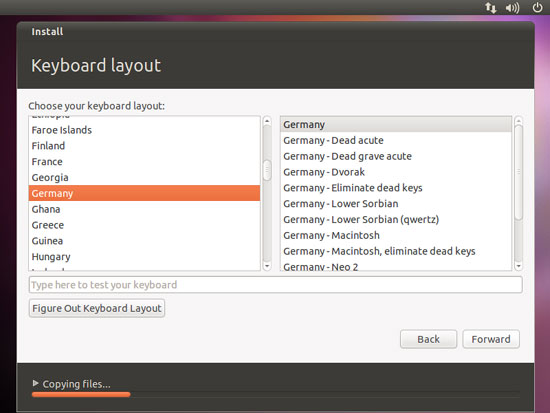Viewport: 550px width, 413px height.
Task: Click the country list scroll-down arrow
Action: coord(267,266)
